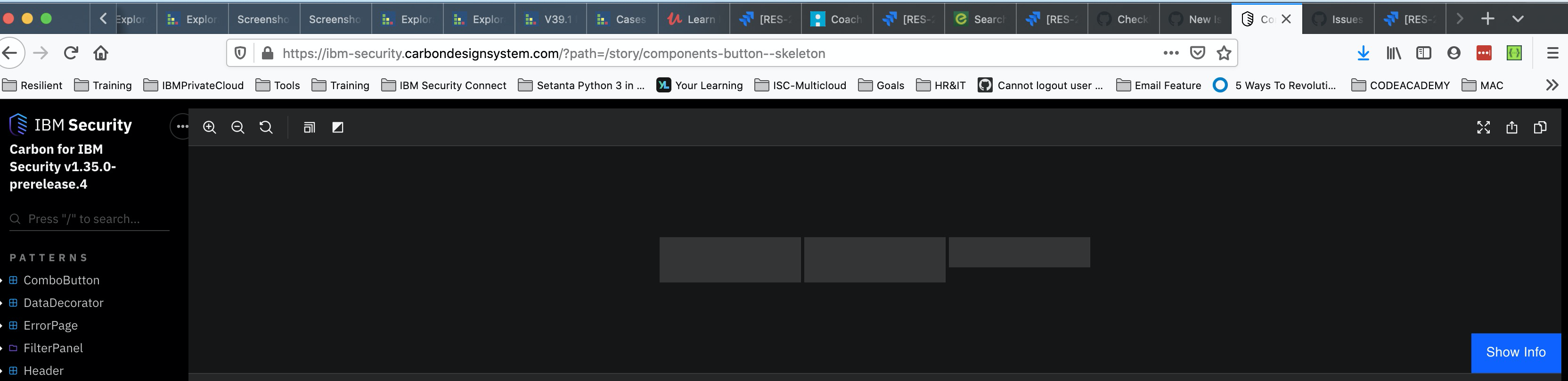The image size is (1568, 381).
Task: Open the story in a new tab
Action: tap(1512, 127)
